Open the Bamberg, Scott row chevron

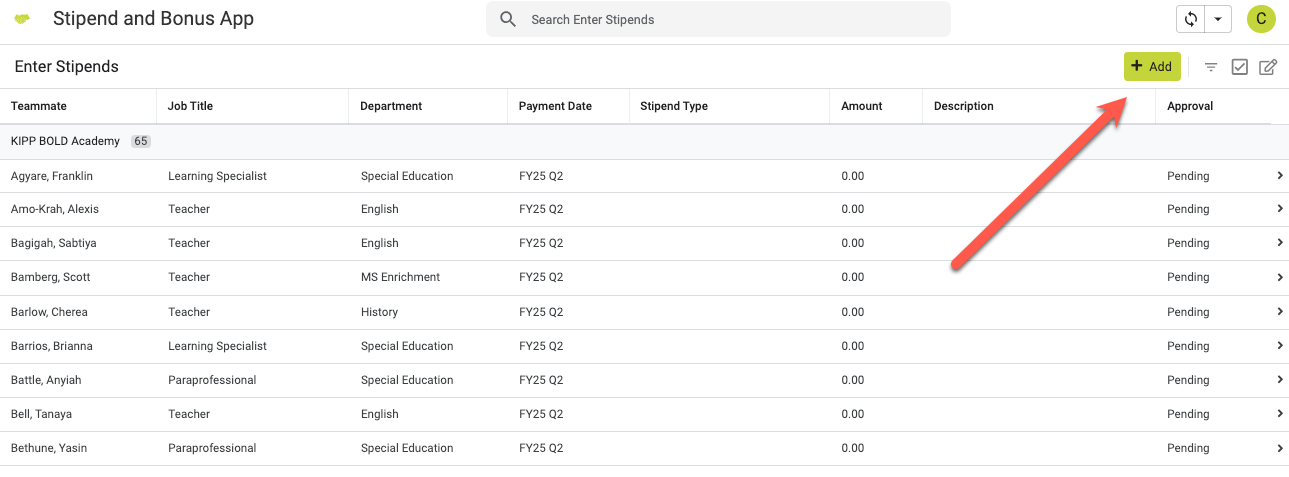click(1279, 277)
